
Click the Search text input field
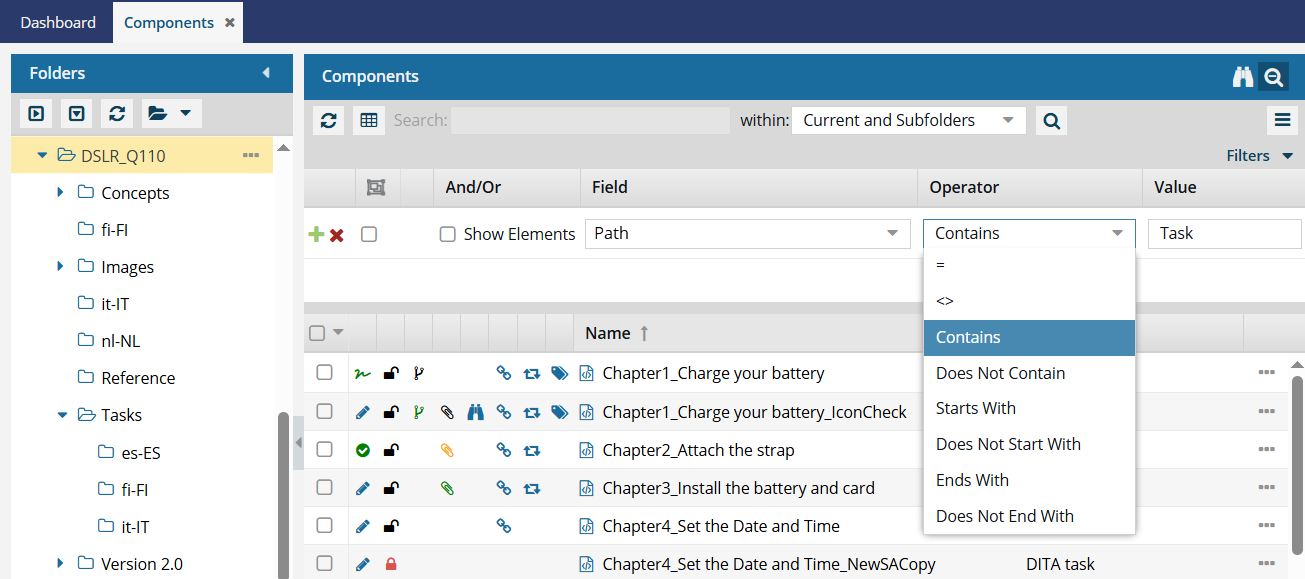(x=590, y=120)
